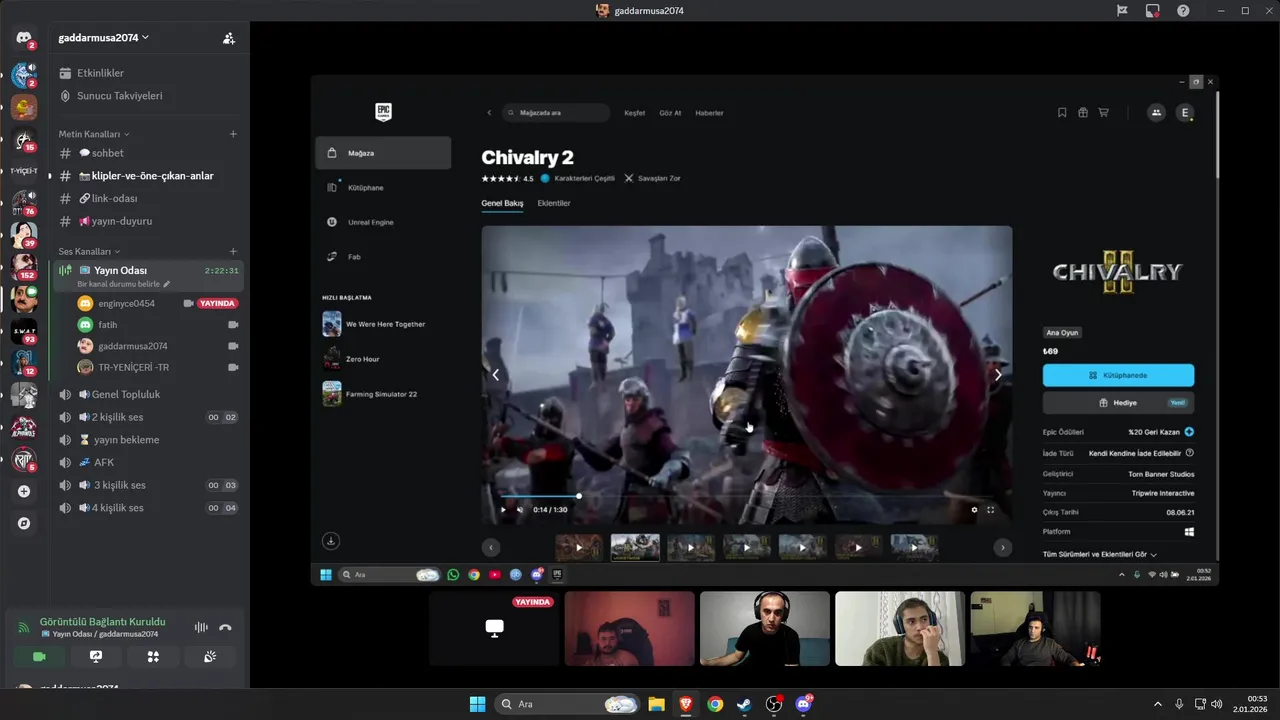
Task: Open Kütüphane in Epic sidebar
Action: [x=383, y=188]
